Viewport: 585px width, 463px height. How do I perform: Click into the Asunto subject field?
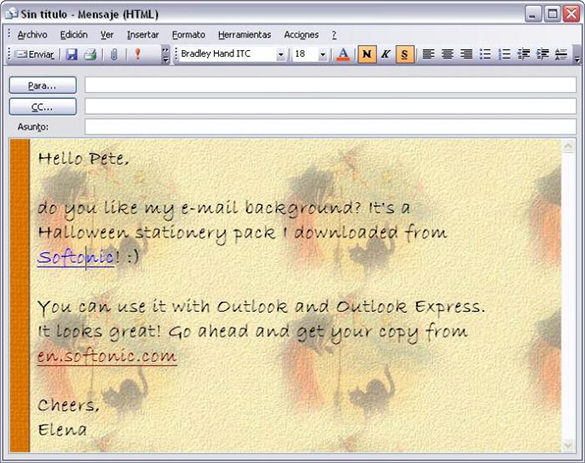pyautogui.click(x=330, y=127)
